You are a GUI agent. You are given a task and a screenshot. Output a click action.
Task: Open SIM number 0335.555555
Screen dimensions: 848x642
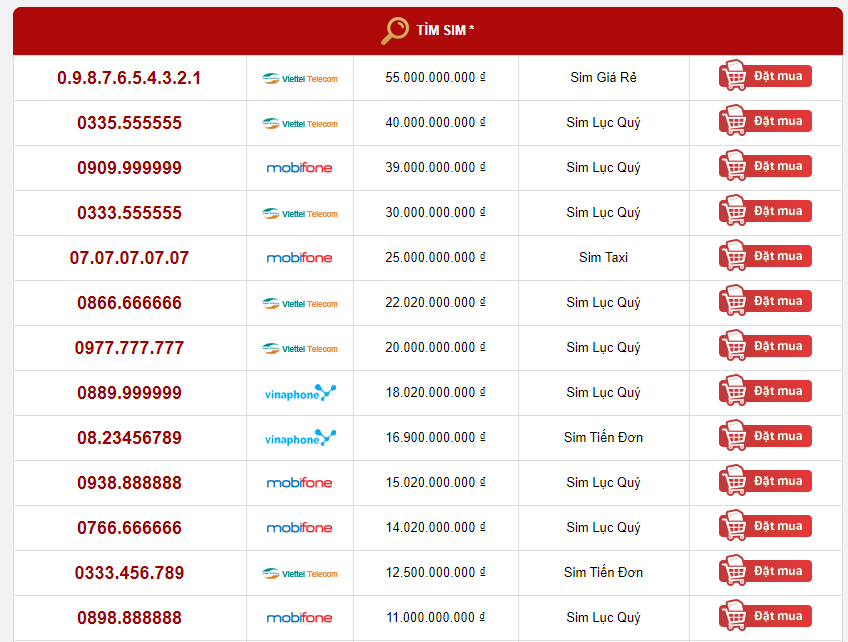click(x=129, y=123)
